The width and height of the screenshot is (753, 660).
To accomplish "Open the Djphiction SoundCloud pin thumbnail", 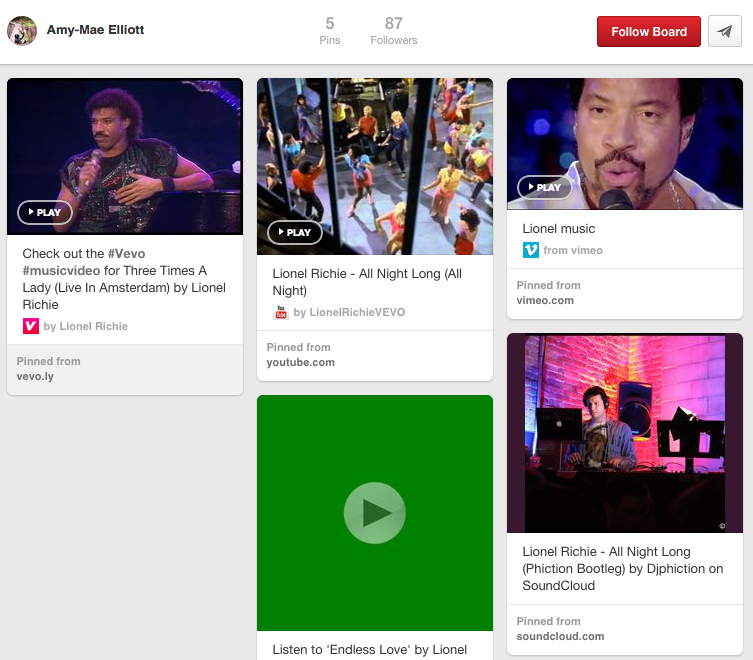I will pyautogui.click(x=625, y=433).
